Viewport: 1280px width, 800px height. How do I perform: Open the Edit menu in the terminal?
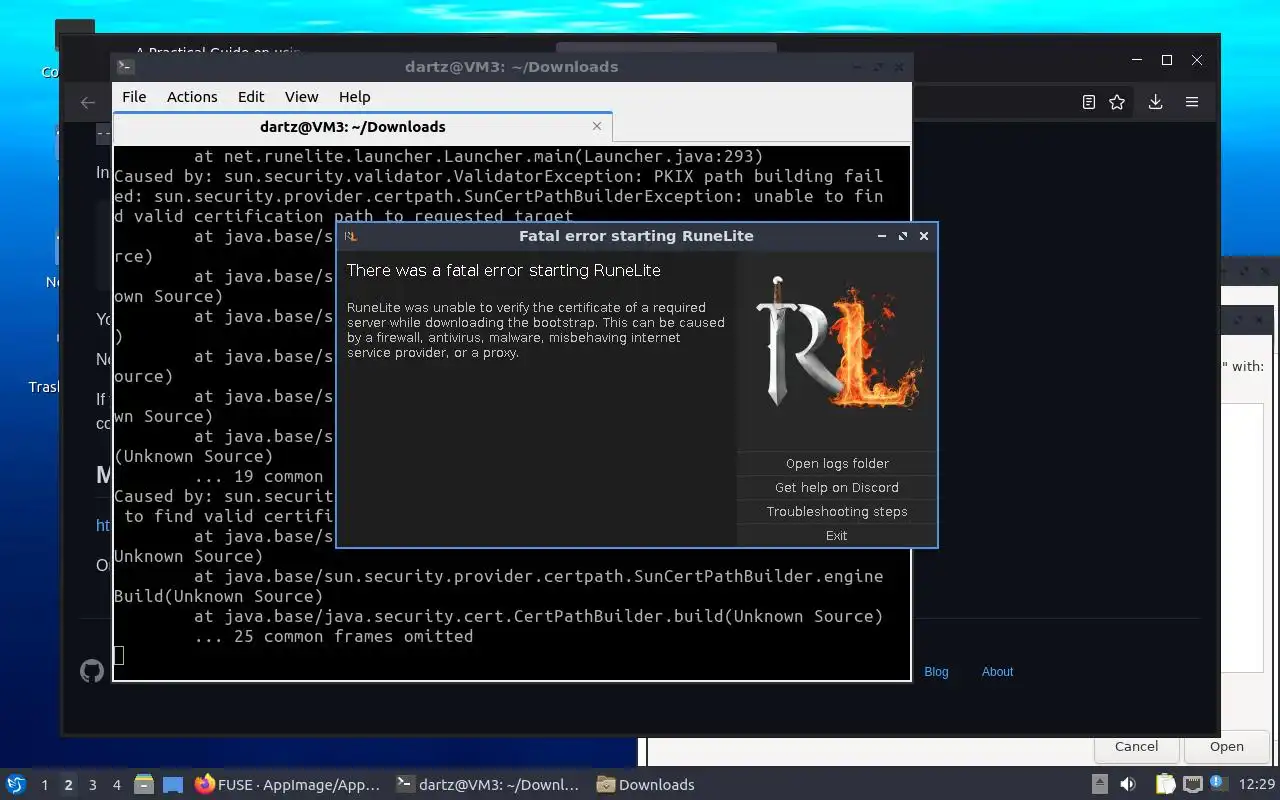[251, 97]
